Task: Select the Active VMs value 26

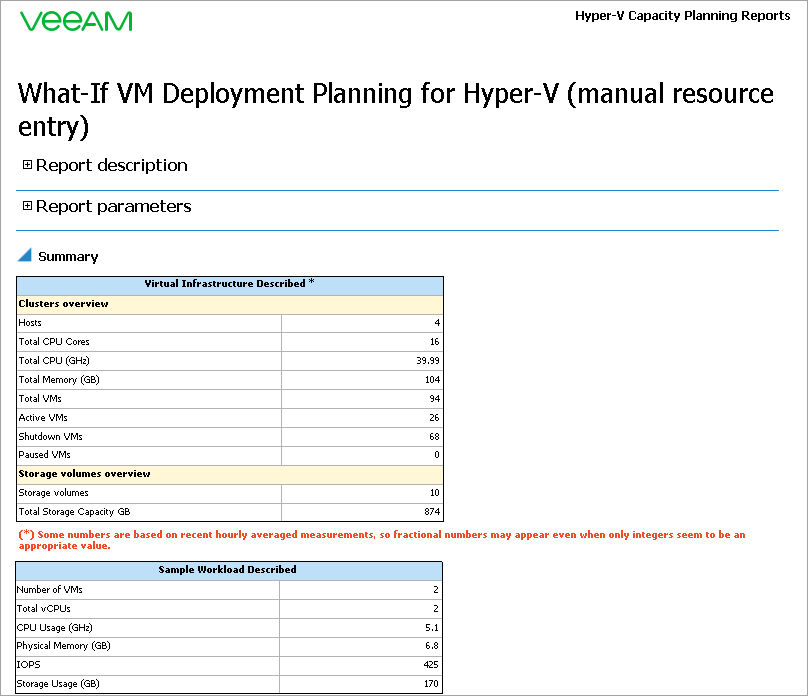Action: tap(435, 418)
